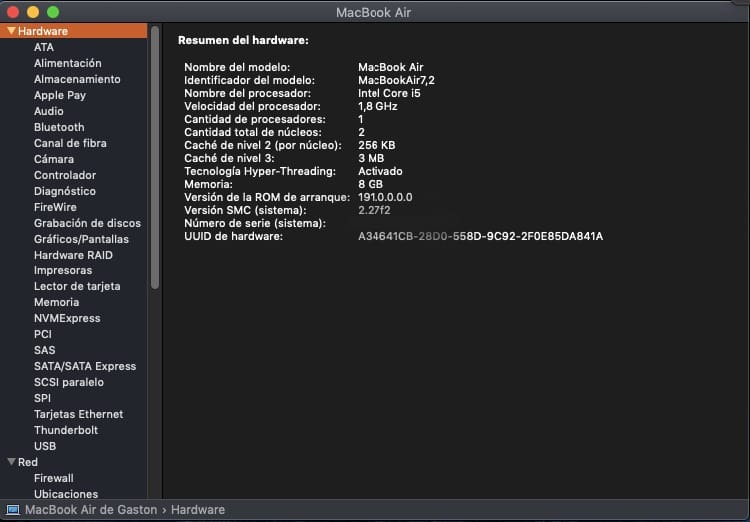The width and height of the screenshot is (750, 522).
Task: Select PCI in the sidebar
Action: click(43, 334)
